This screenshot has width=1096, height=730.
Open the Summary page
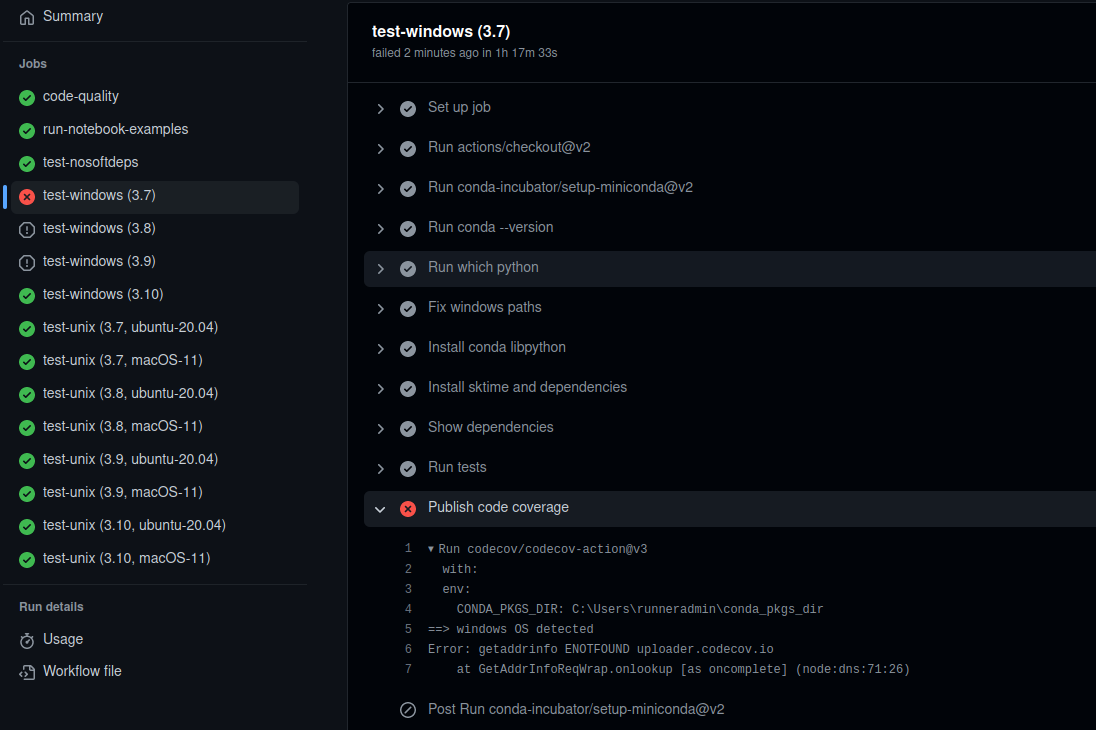tap(71, 16)
